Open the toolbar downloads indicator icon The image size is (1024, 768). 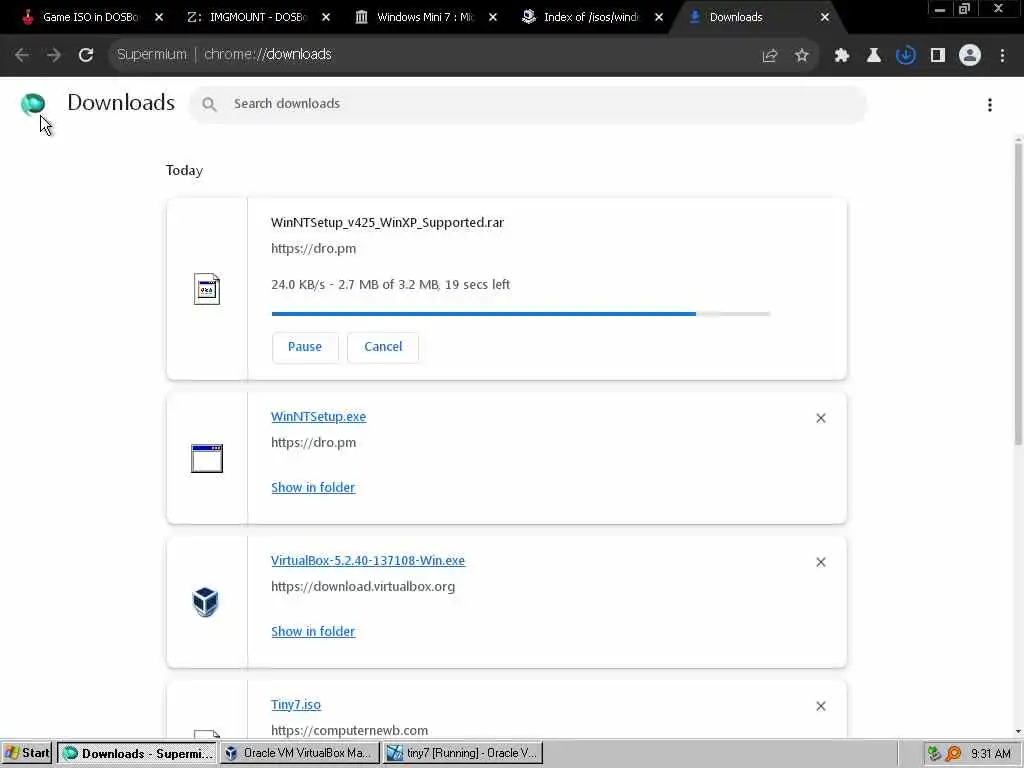906,56
